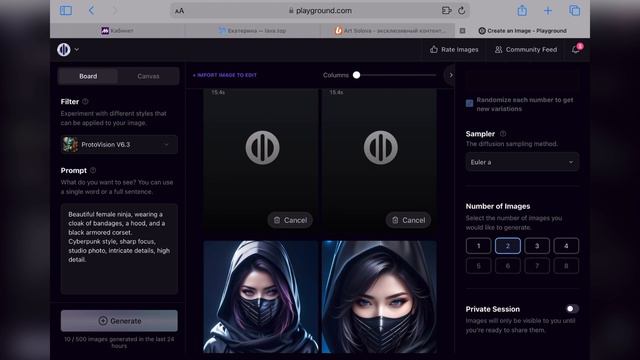The image size is (640, 360).
Task: Set number of images to 5
Action: pyautogui.click(x=478, y=266)
